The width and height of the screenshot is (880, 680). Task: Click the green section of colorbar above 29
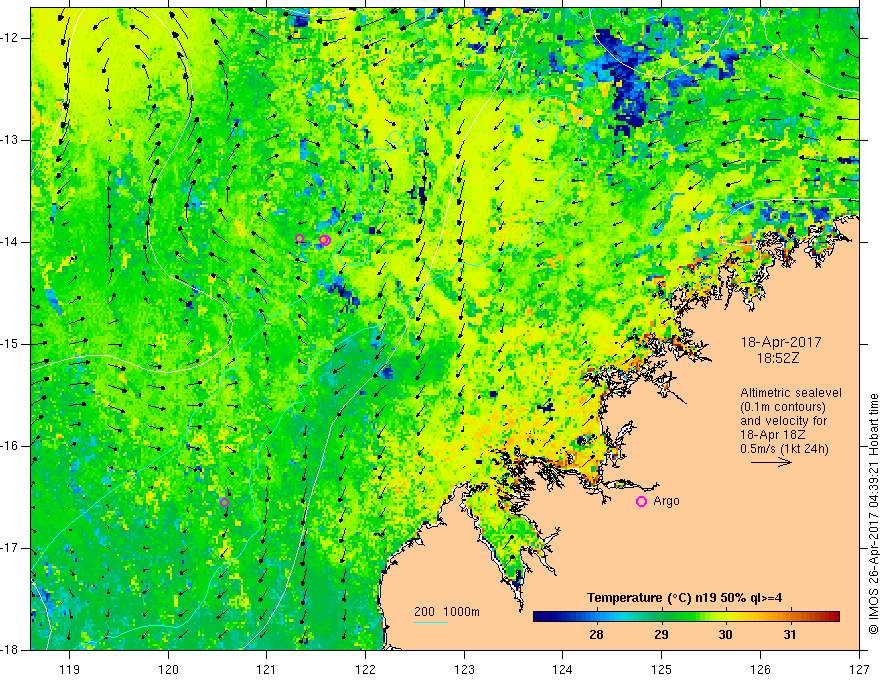(661, 617)
